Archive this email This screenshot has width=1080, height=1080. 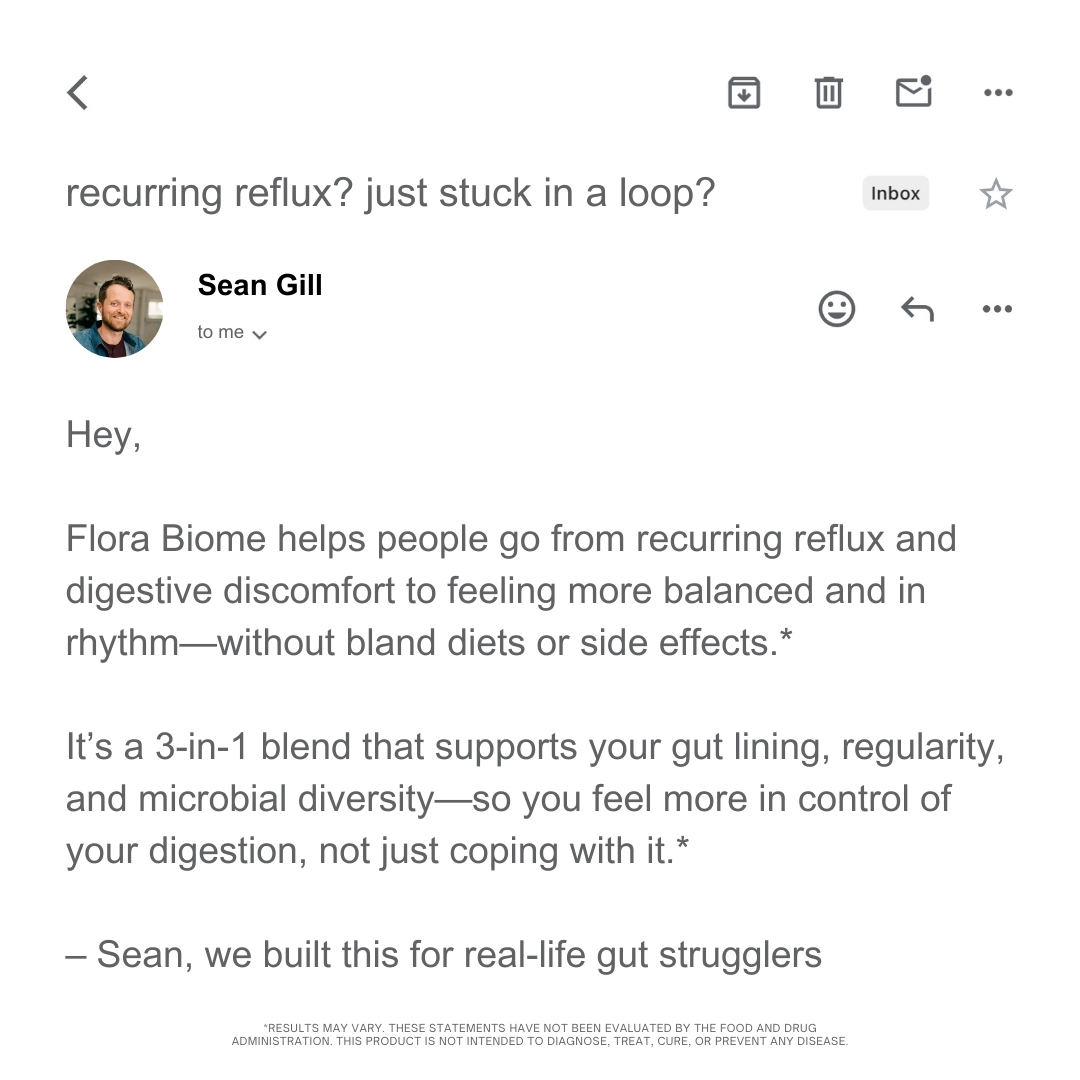pyautogui.click(x=744, y=92)
